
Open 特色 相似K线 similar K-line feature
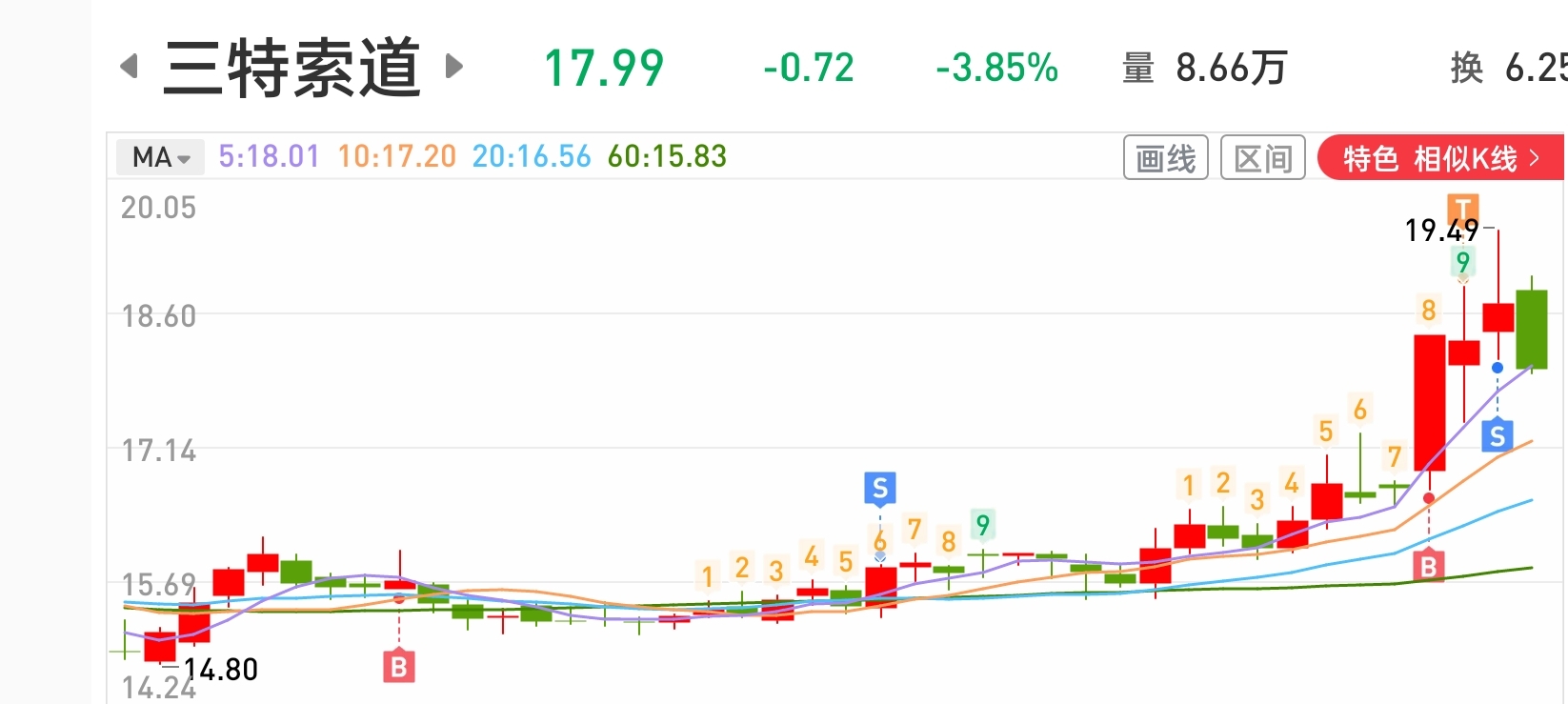(x=1441, y=158)
